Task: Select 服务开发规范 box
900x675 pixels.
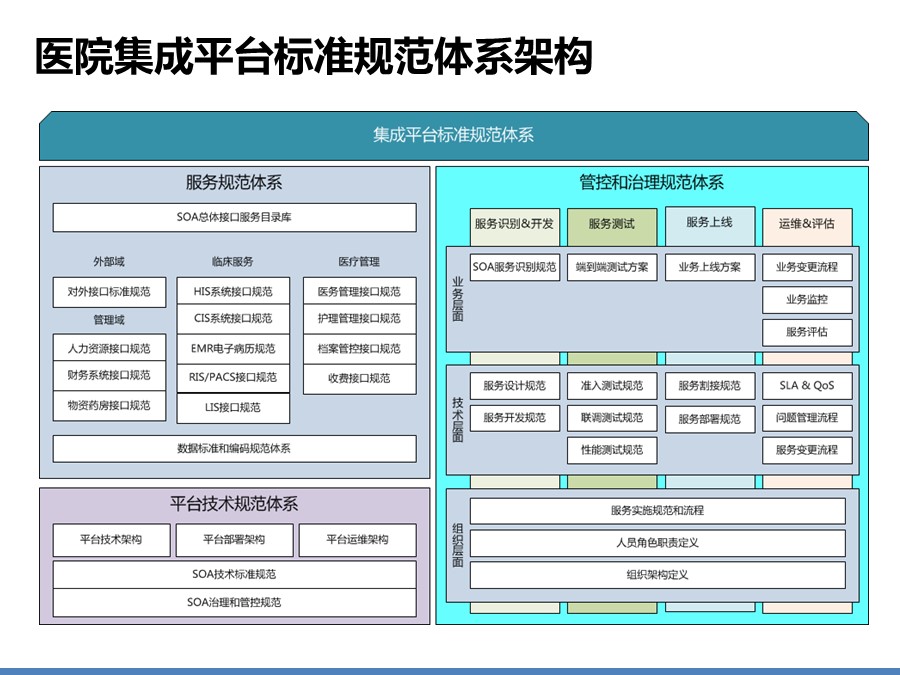Action: [x=514, y=418]
